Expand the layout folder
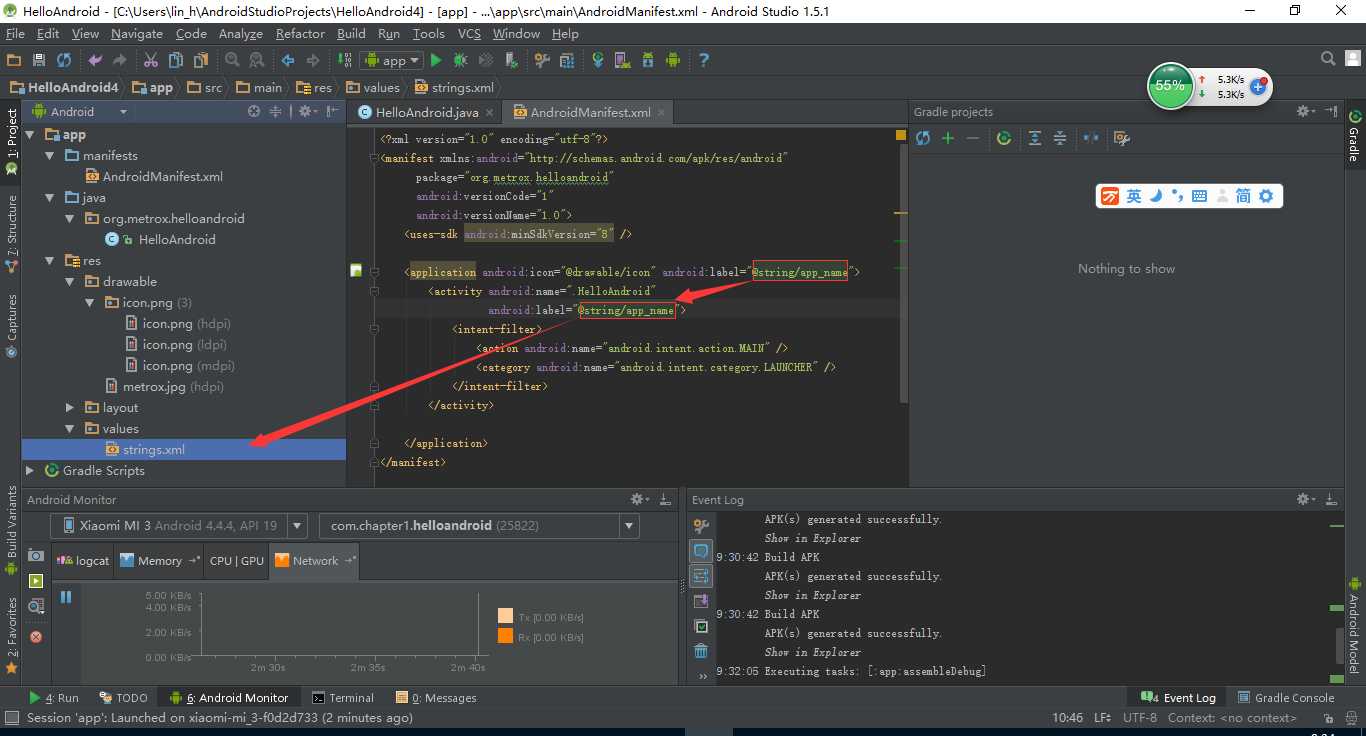 tap(70, 408)
